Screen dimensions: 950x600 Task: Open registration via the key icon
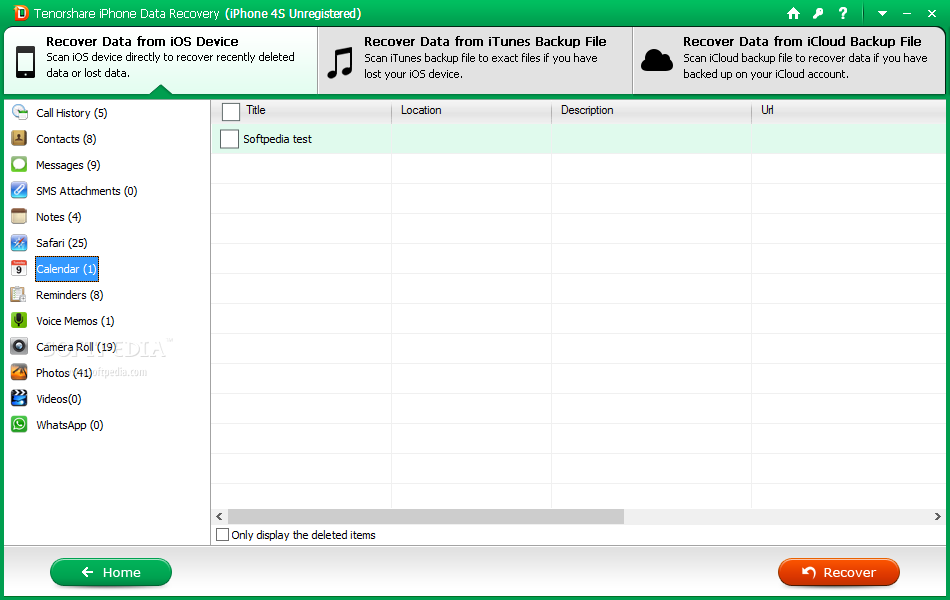(819, 13)
